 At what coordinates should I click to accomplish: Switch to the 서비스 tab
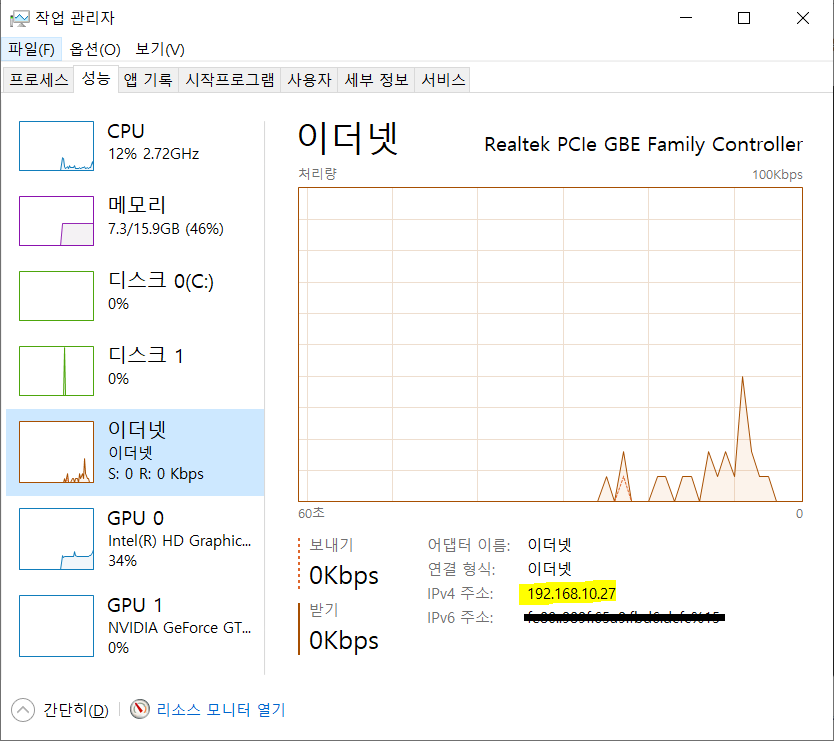[x=443, y=80]
